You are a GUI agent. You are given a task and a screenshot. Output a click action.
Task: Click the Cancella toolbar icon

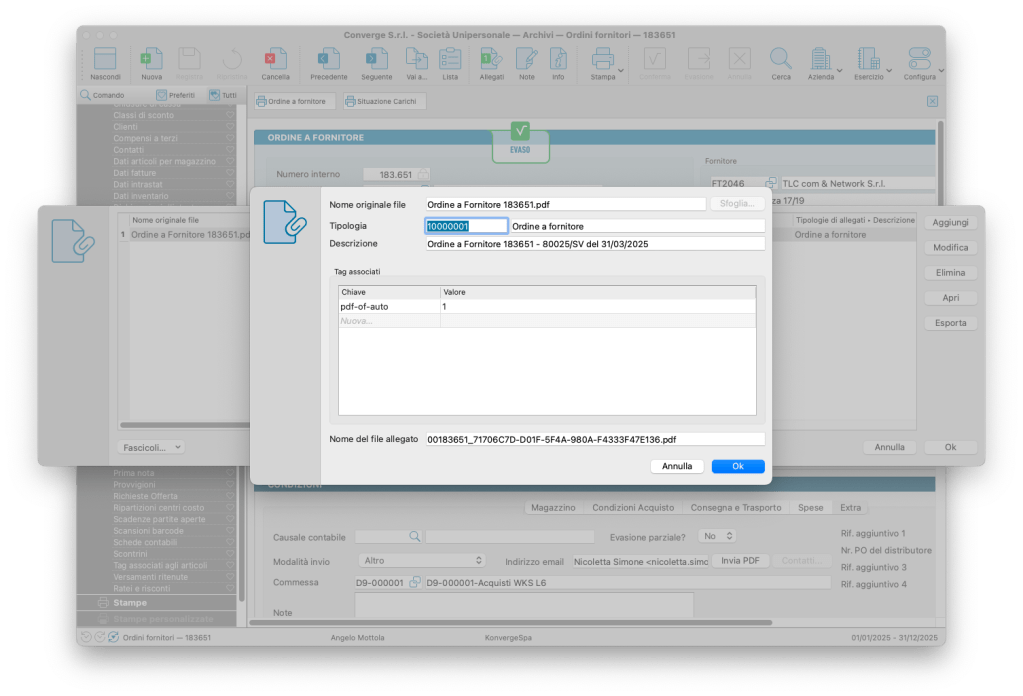(275, 60)
